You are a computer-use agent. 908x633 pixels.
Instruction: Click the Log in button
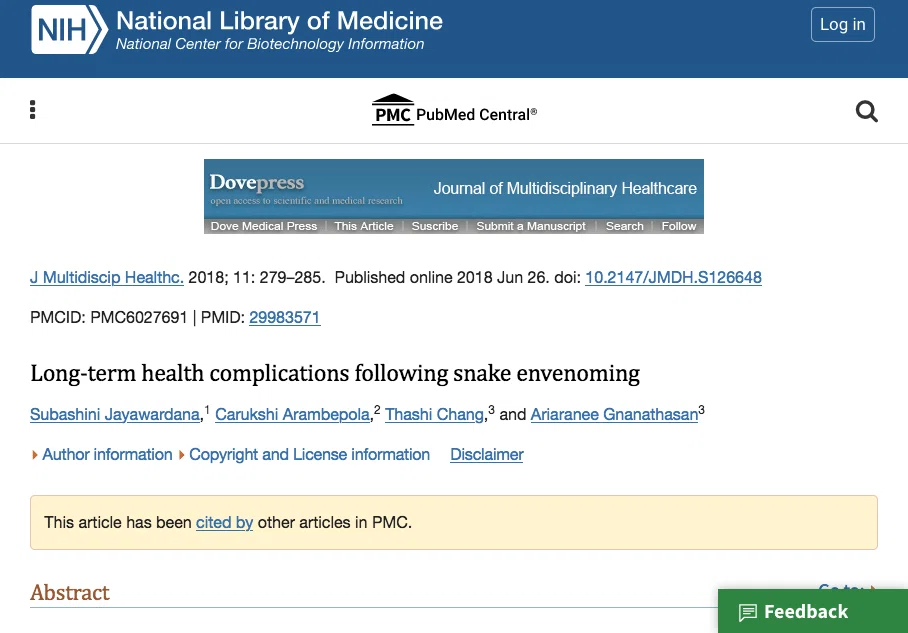tap(843, 24)
